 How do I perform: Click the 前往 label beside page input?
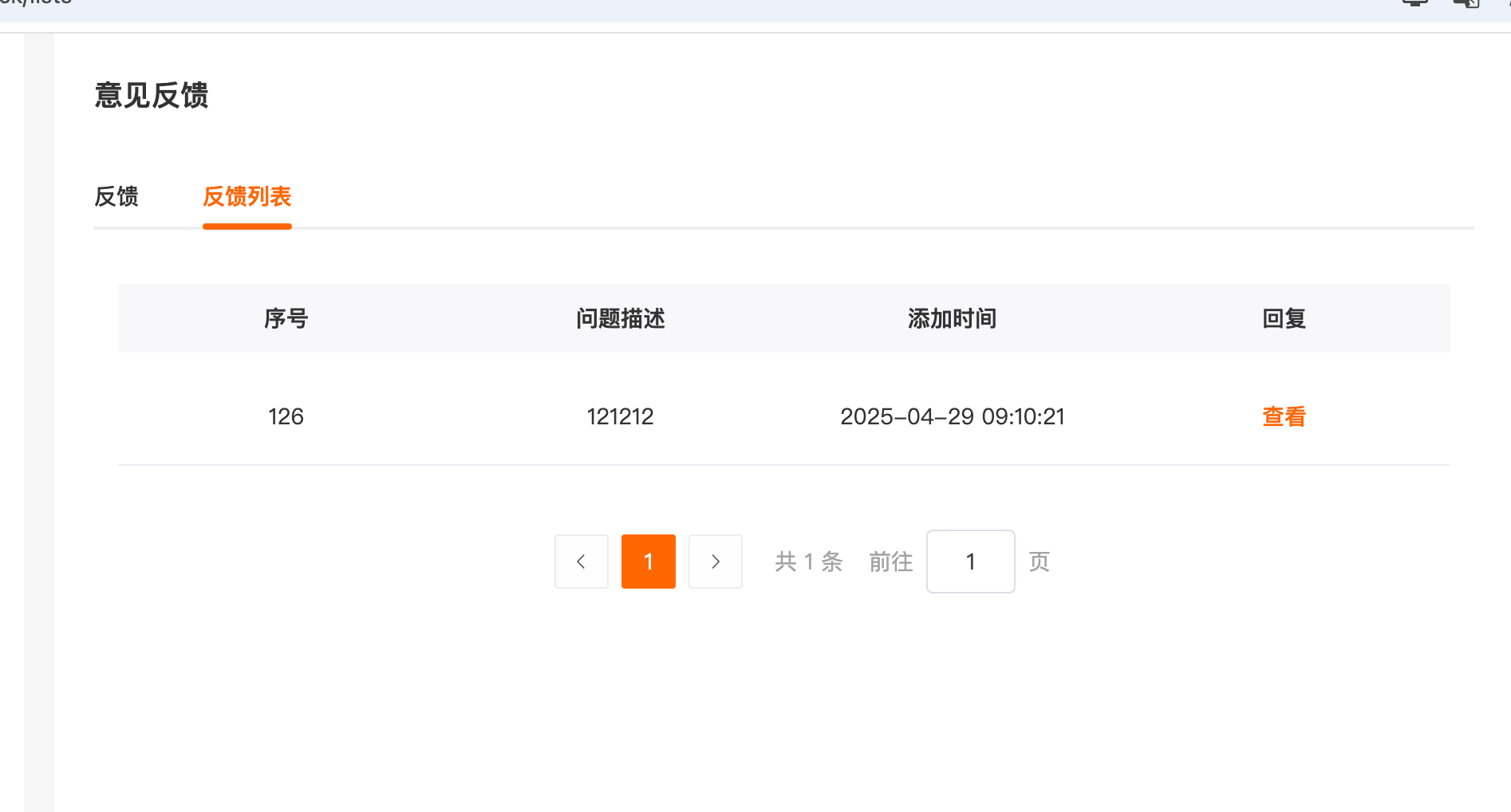coord(890,562)
